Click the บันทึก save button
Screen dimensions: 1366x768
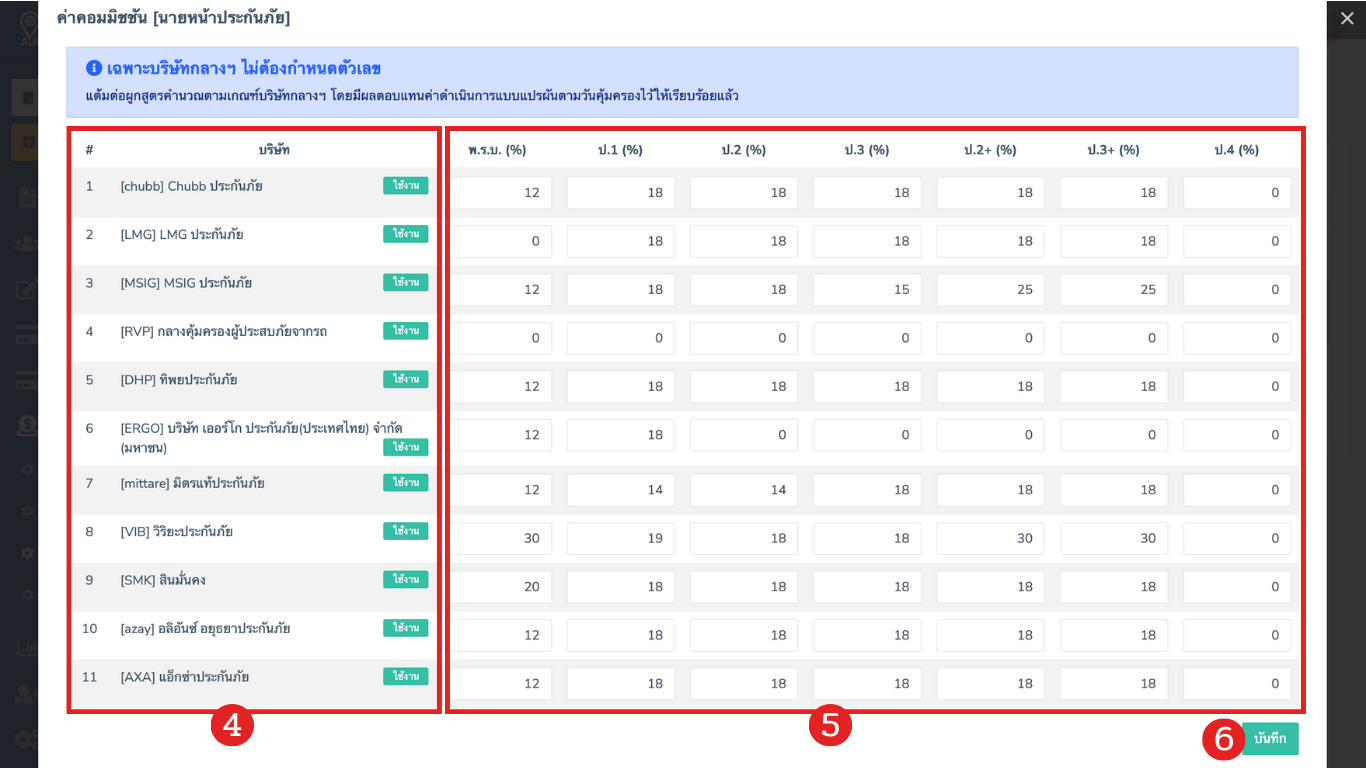1270,739
